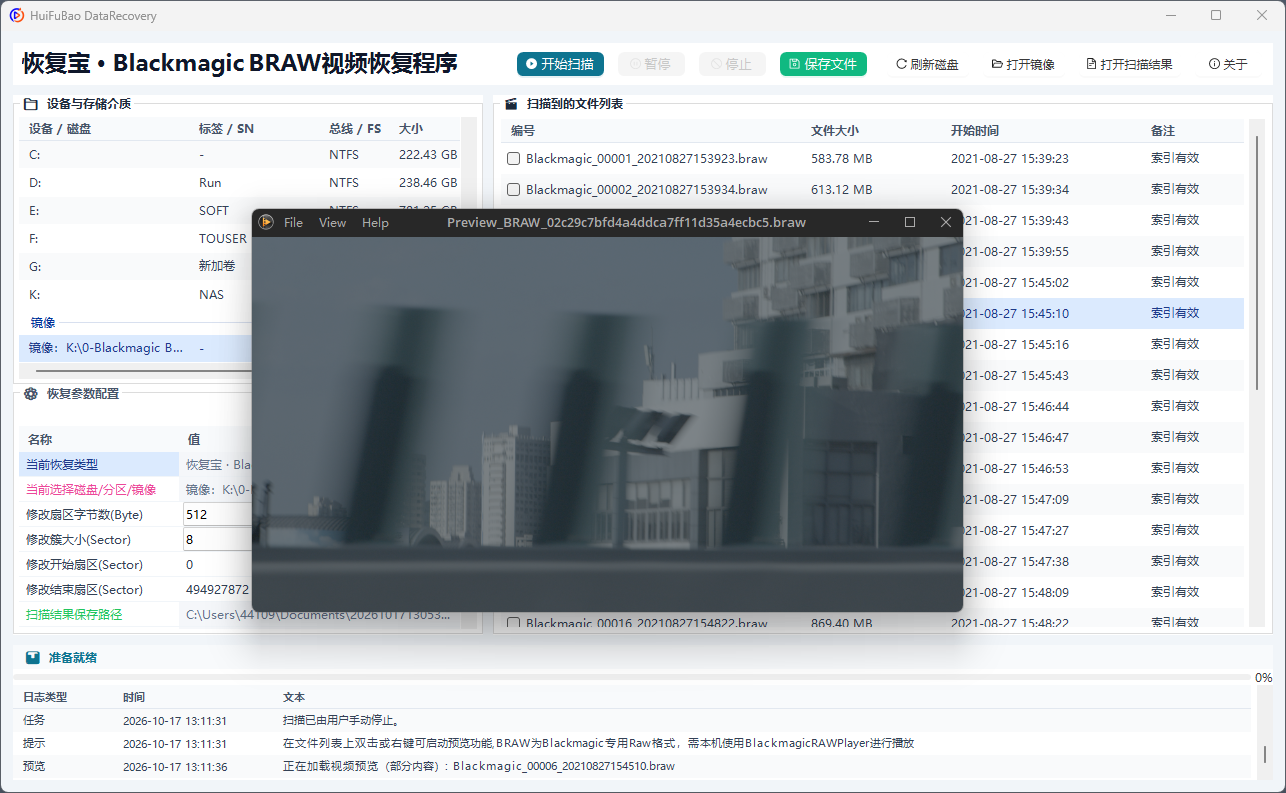Select the 当前恢复类型 parameter row

[136, 464]
